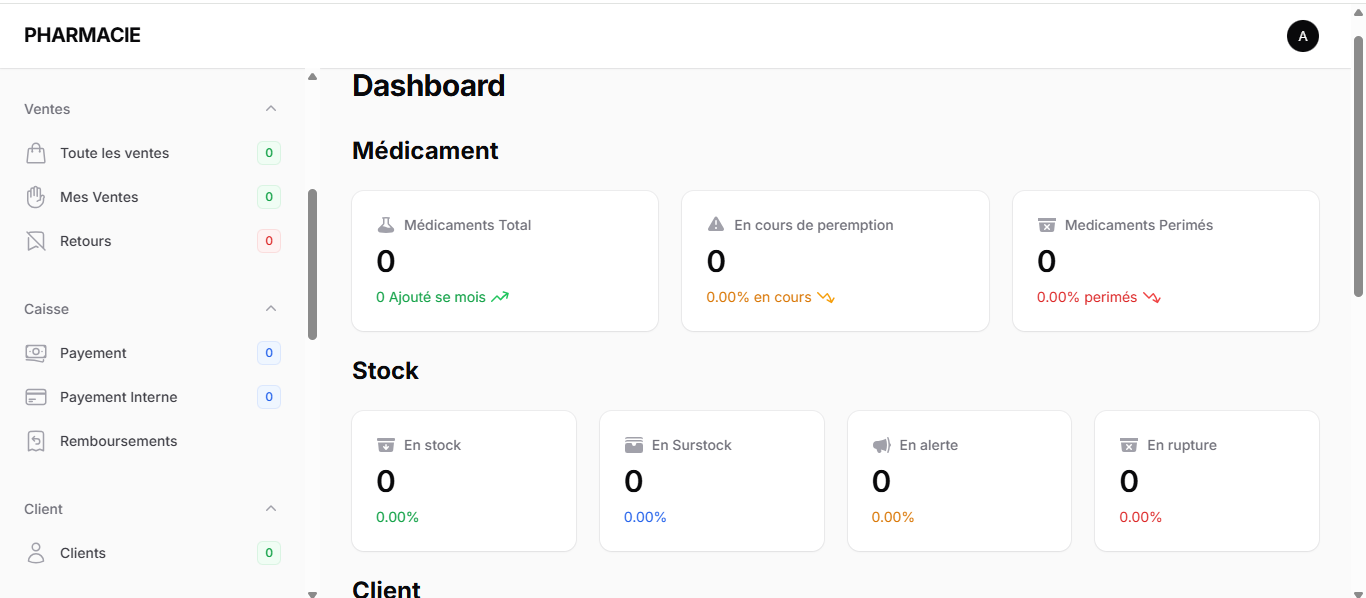Click the Remboursements receipt icon
1366x598 pixels.
tap(36, 441)
